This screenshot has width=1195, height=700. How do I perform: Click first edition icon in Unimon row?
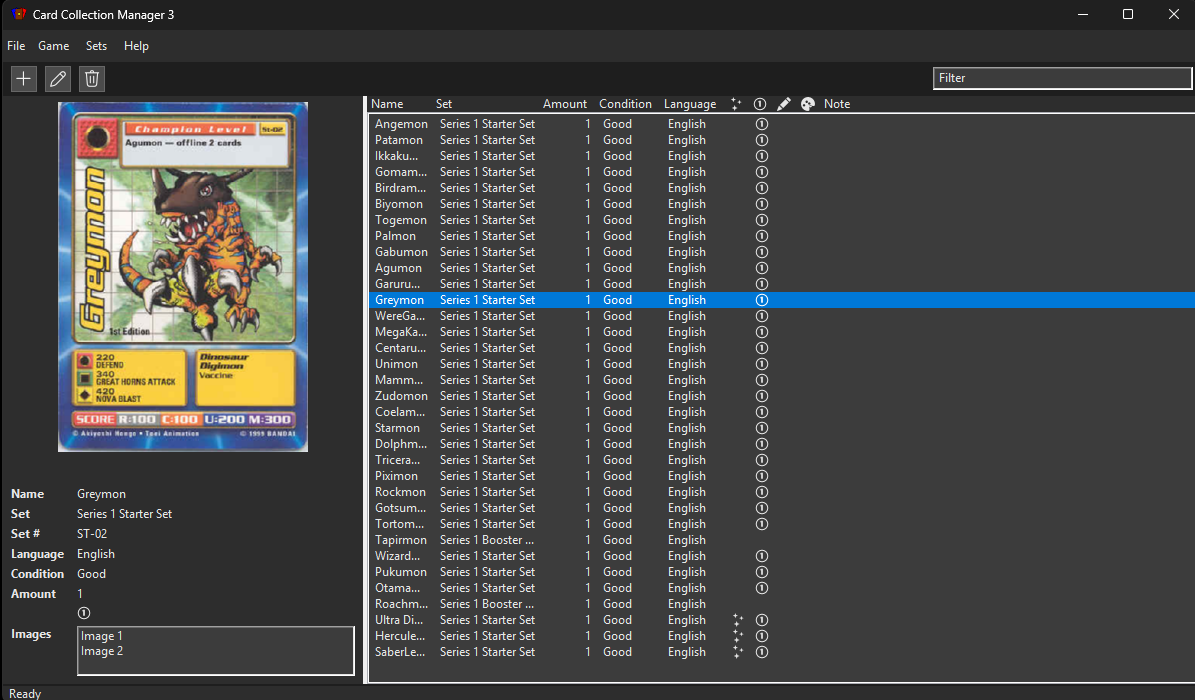tap(761, 364)
